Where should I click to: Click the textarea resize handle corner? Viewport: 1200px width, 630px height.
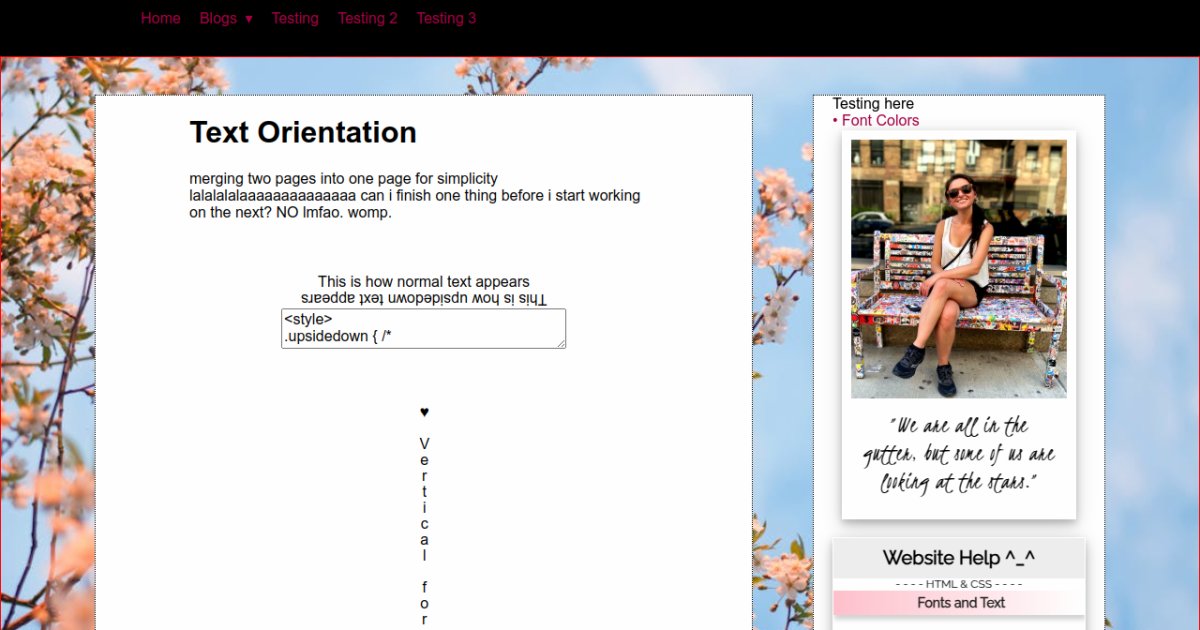(561, 343)
